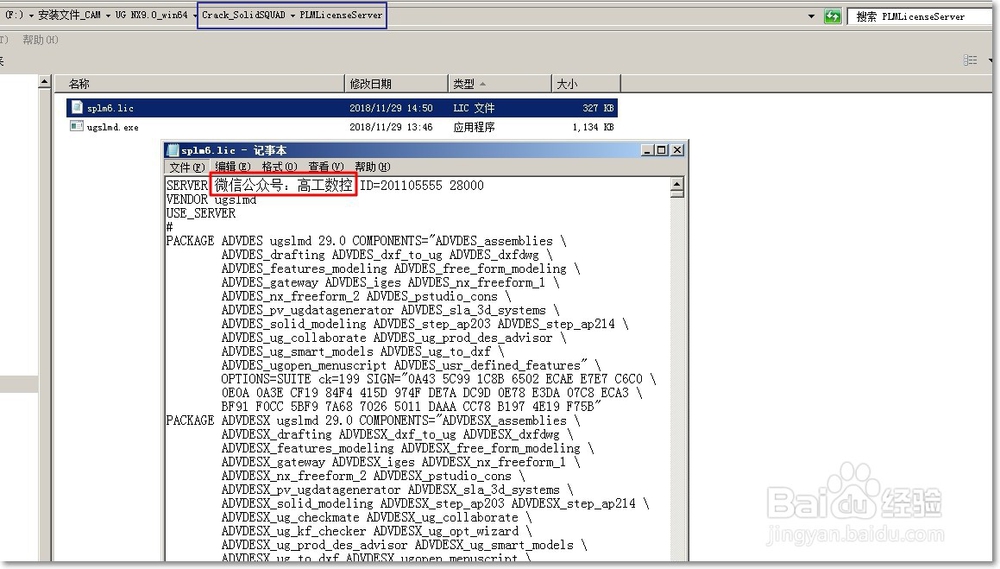Click Explorer navigation pane scroll up arrow
Screen dimensions: 1000x569
pyautogui.click(x=44, y=82)
